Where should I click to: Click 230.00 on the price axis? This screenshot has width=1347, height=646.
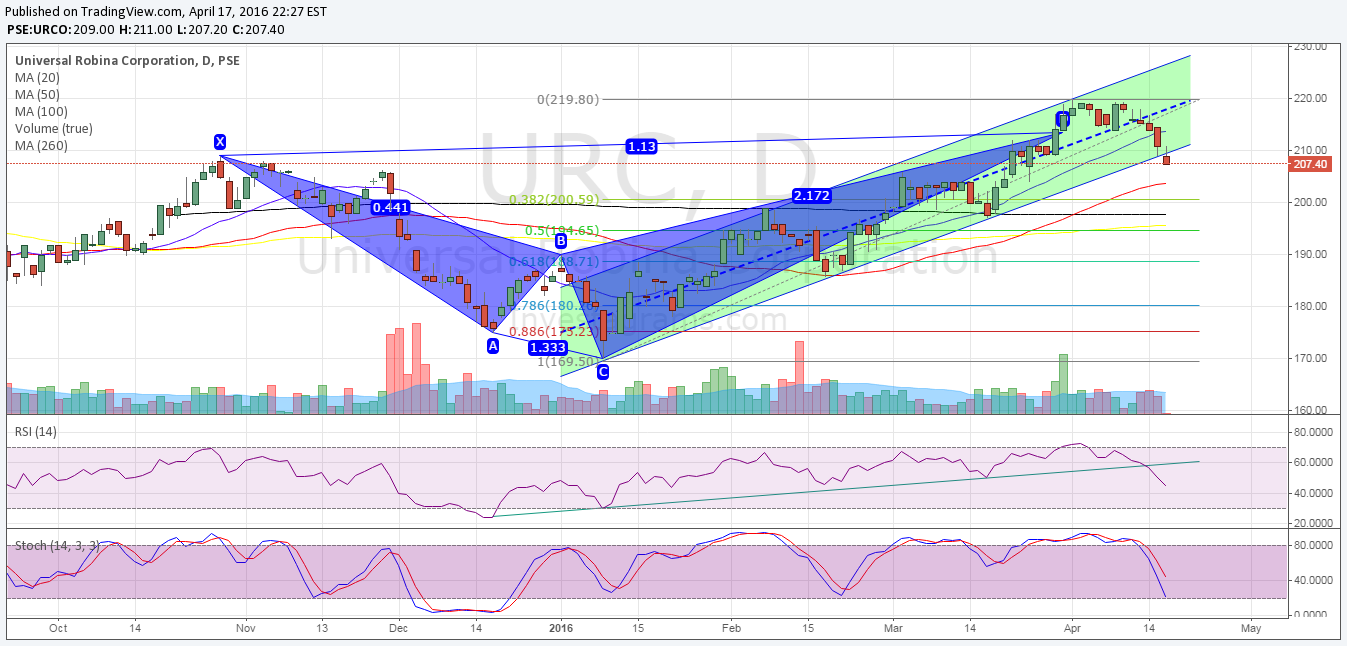pos(1308,47)
